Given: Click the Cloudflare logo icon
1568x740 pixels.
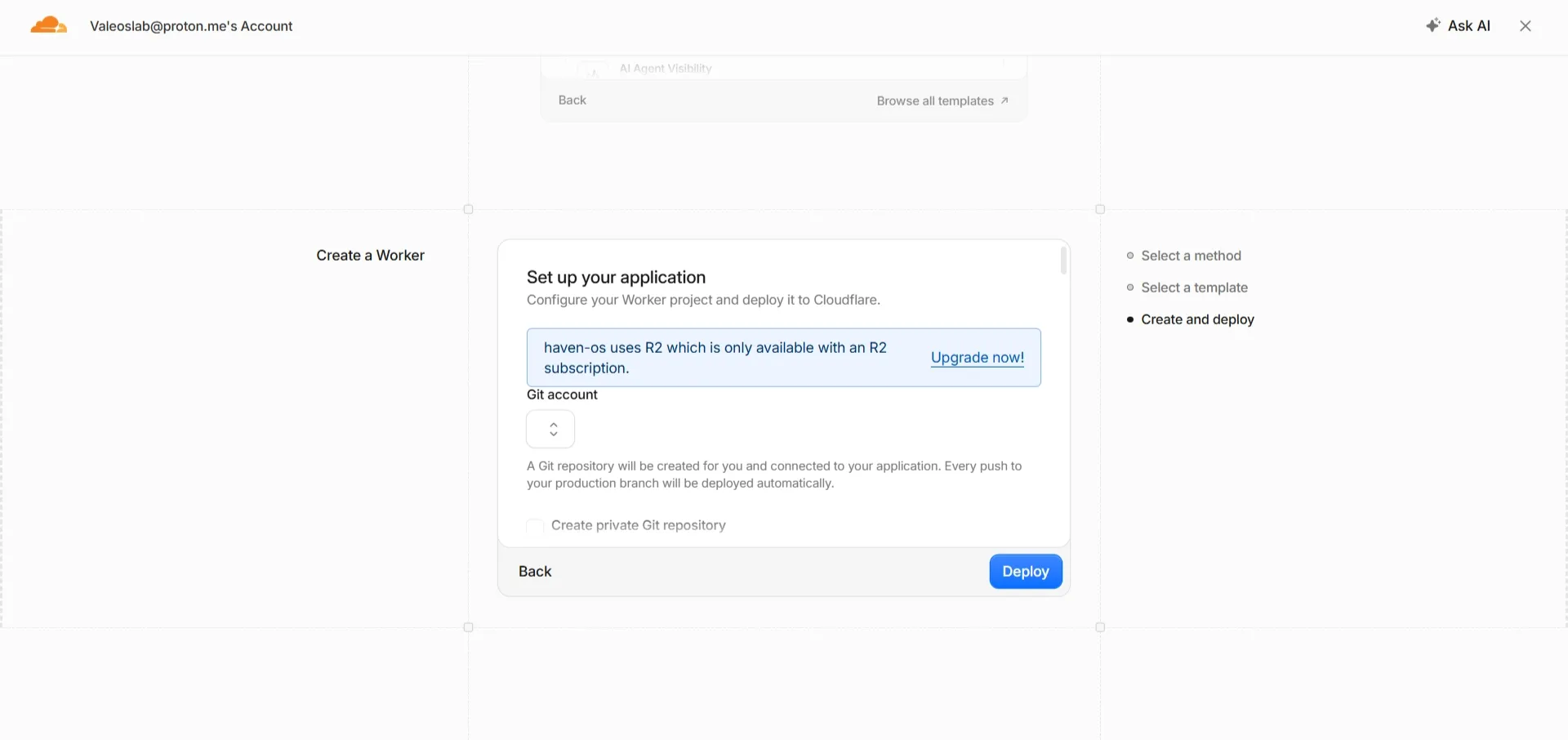Looking at the screenshot, I should pos(48,25).
